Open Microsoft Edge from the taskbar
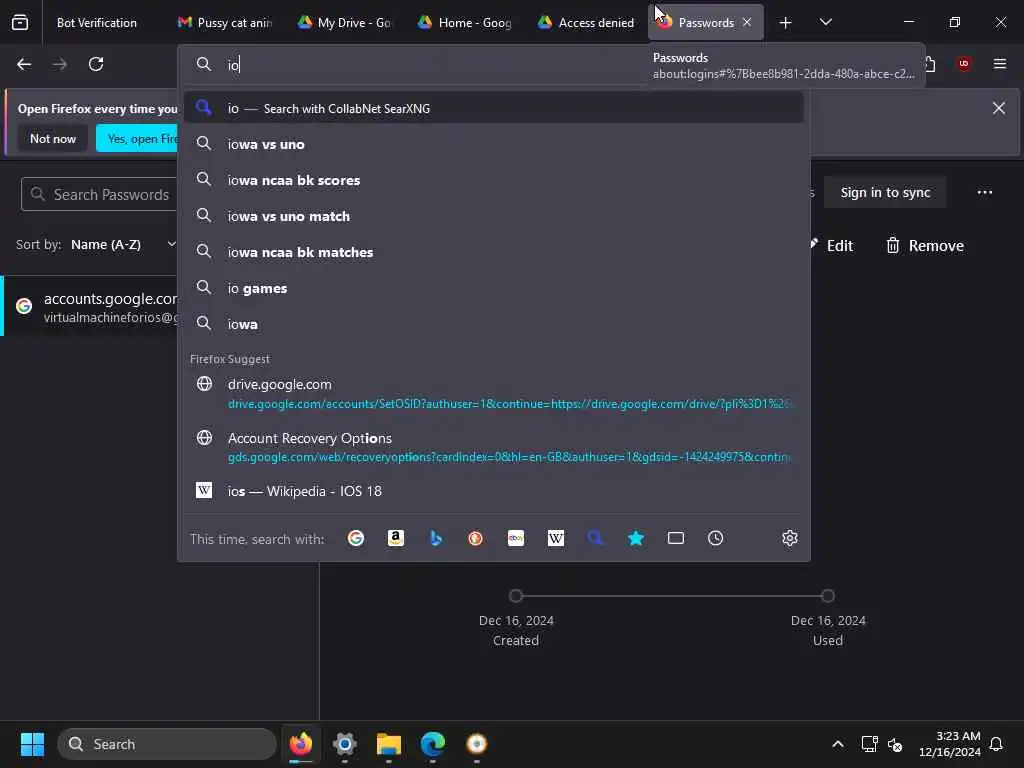 pyautogui.click(x=432, y=744)
